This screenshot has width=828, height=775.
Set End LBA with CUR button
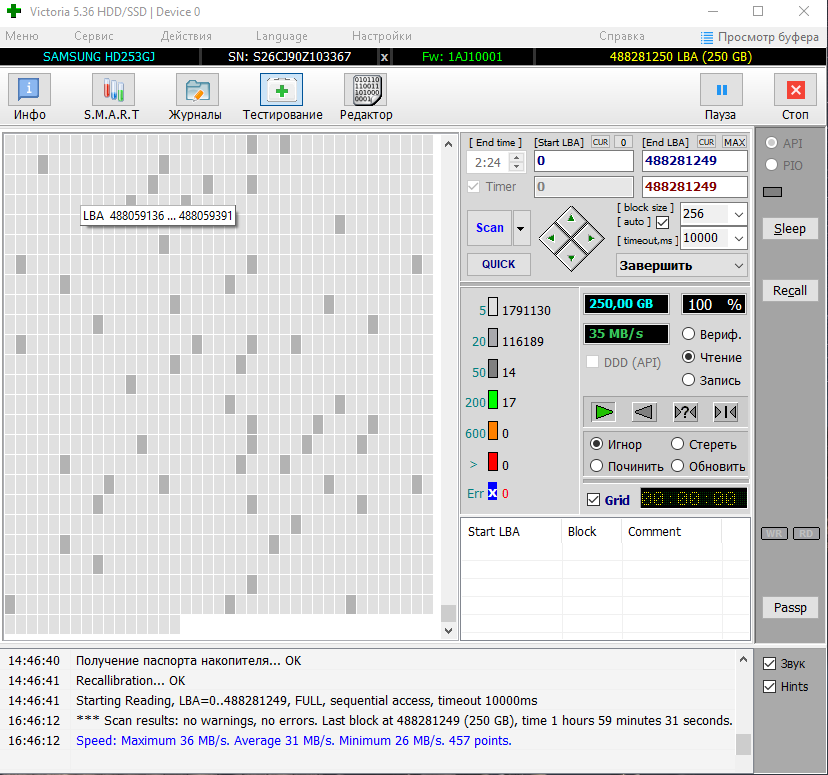(x=707, y=142)
